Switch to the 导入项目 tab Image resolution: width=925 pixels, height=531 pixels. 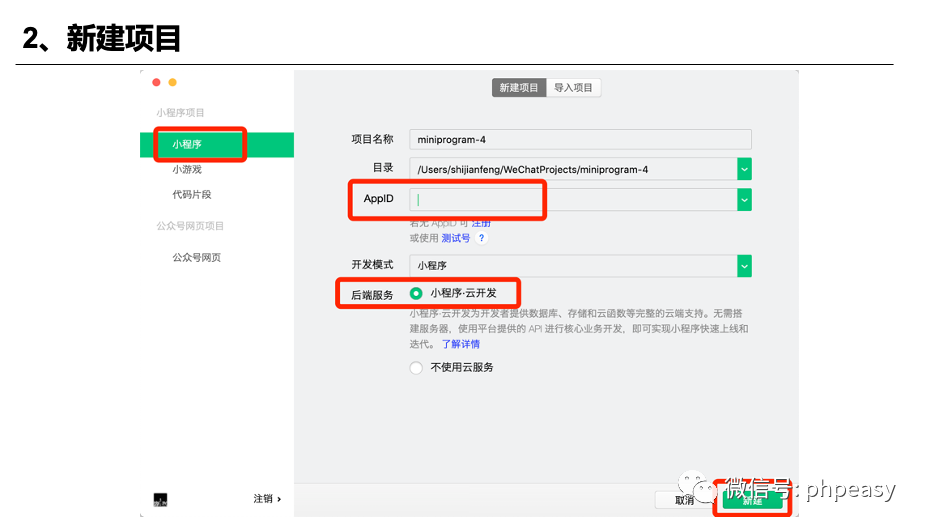(x=573, y=88)
